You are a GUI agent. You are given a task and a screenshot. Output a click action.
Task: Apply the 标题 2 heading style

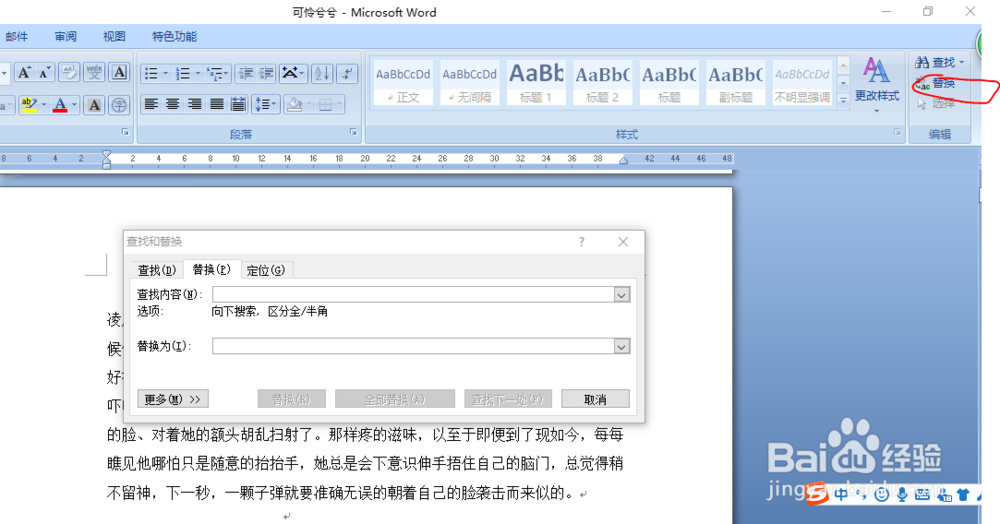coord(602,83)
